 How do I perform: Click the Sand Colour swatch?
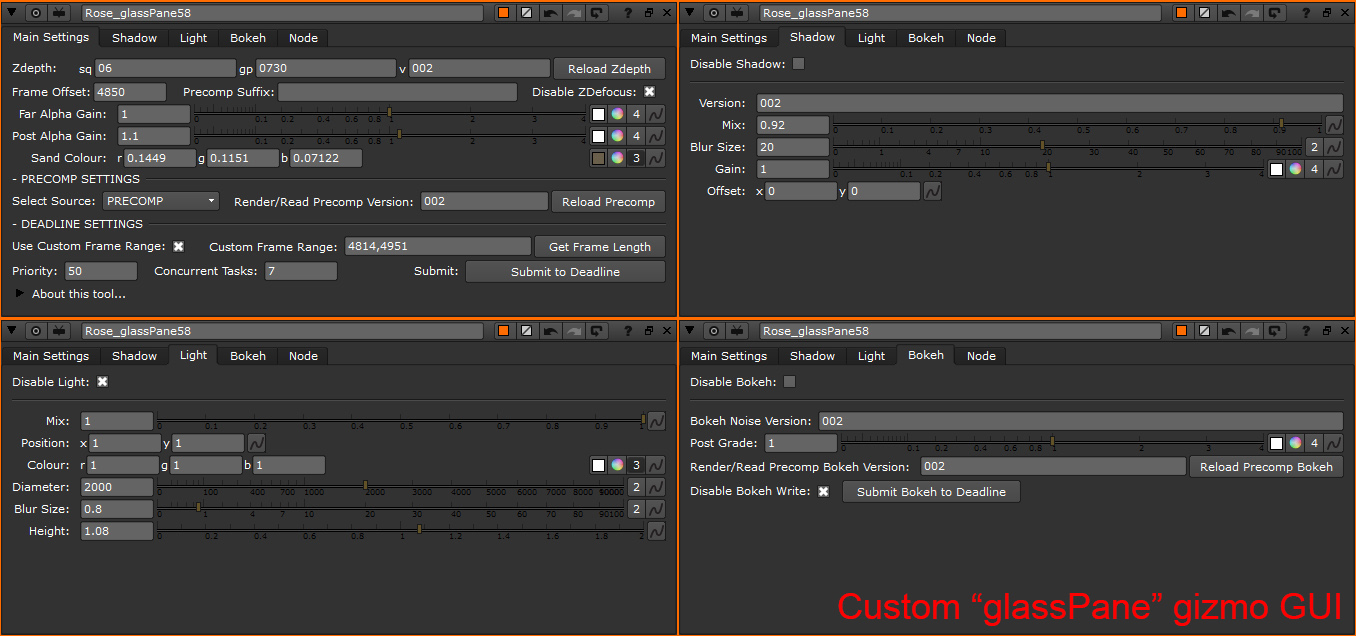[598, 158]
